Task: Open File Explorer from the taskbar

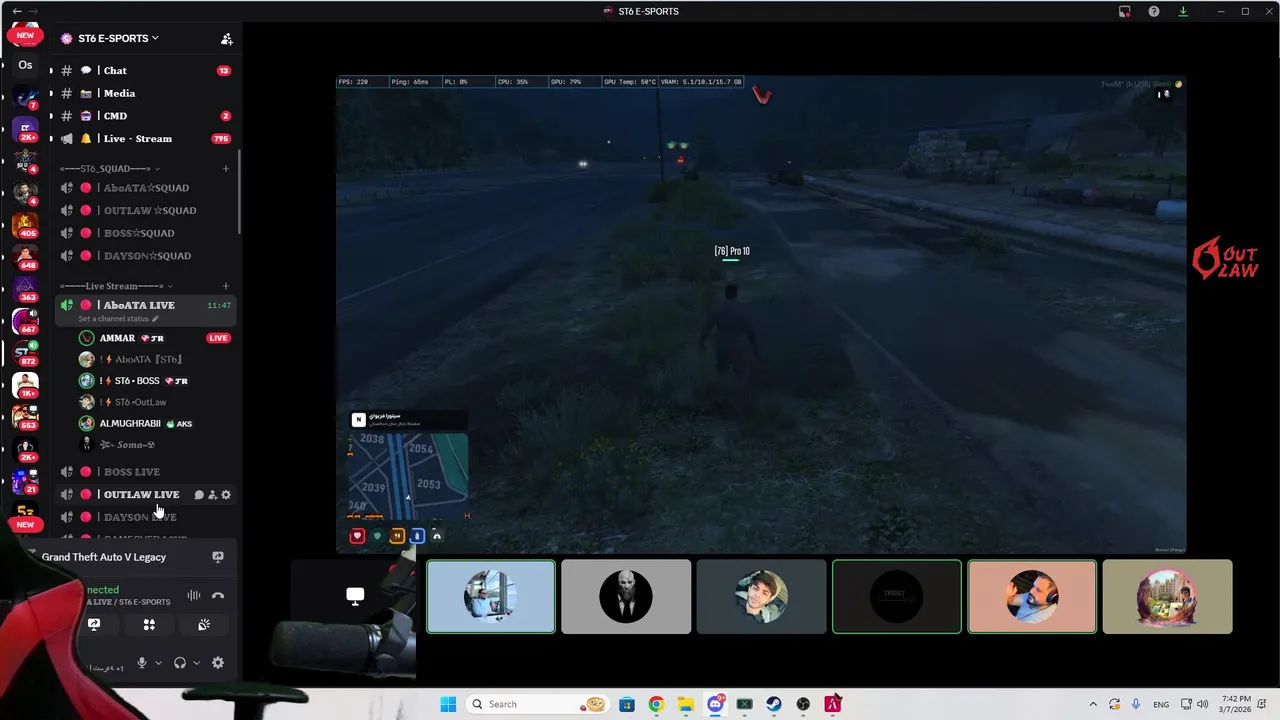Action: click(686, 704)
